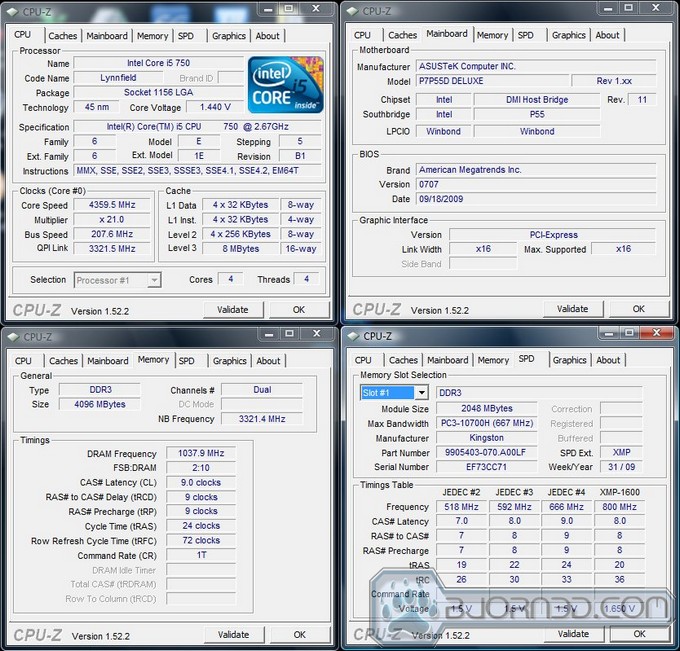Click the BIOS date 09/18/2009 field
This screenshot has height=651, width=680.
point(536,199)
